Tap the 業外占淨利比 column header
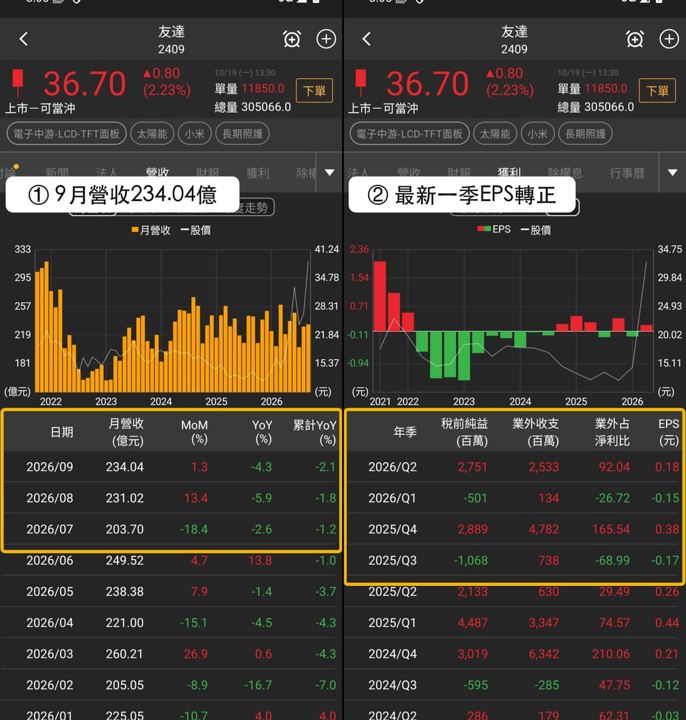Screen dimensions: 686x720 (x=612, y=432)
